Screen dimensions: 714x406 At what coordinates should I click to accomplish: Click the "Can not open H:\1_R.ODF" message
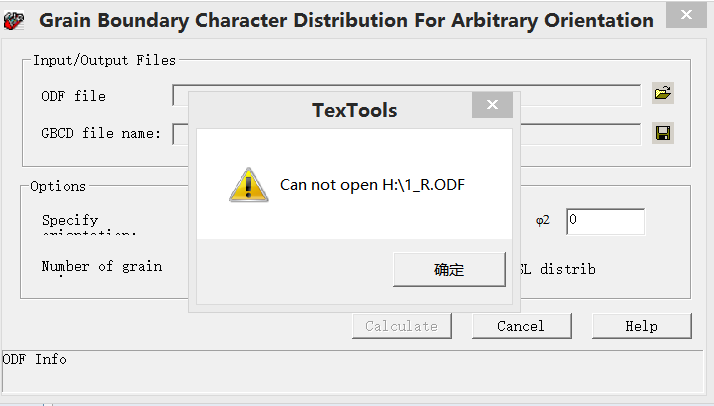coord(372,185)
